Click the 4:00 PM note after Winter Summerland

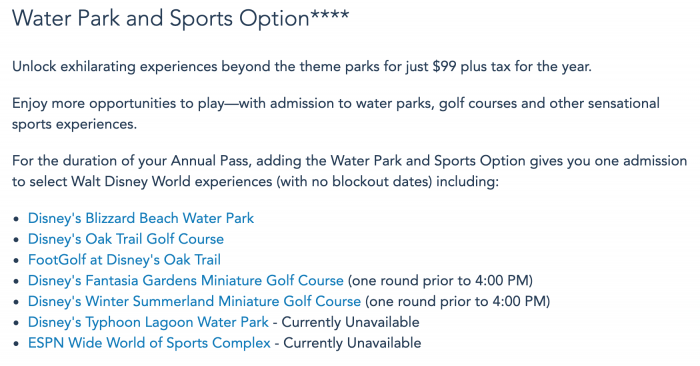[x=458, y=301]
